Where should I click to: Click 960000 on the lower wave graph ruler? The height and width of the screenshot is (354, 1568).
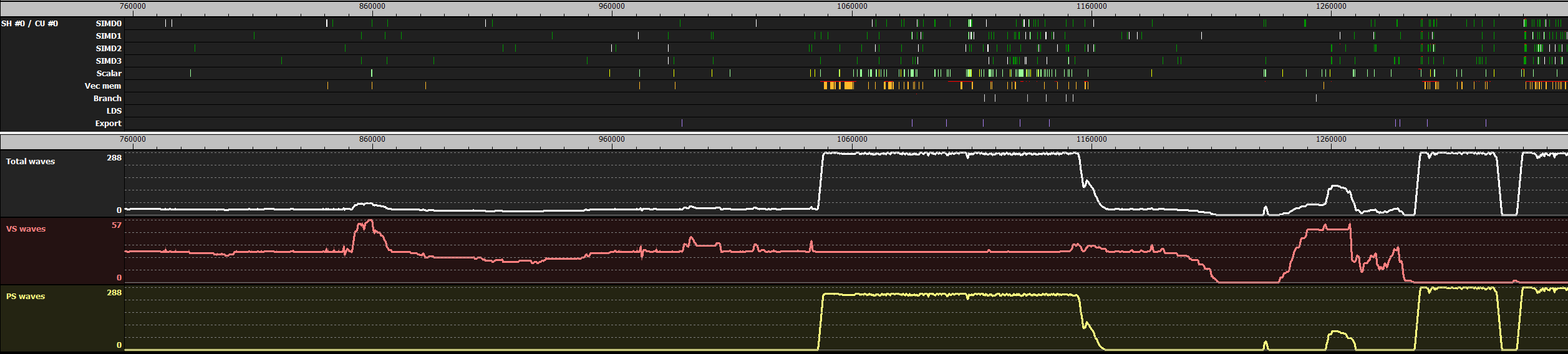coord(612,139)
